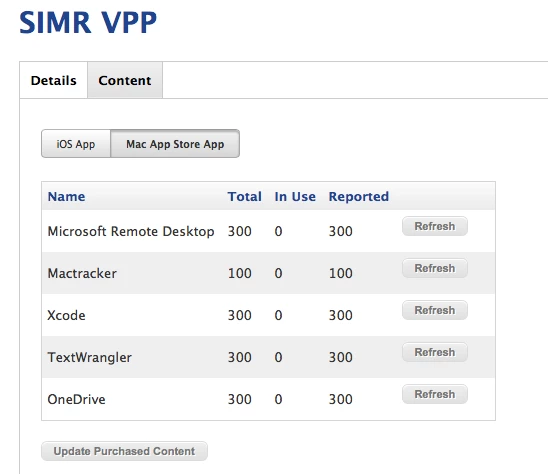Image resolution: width=548 pixels, height=474 pixels.
Task: Open the Content tab
Action: [x=125, y=80]
